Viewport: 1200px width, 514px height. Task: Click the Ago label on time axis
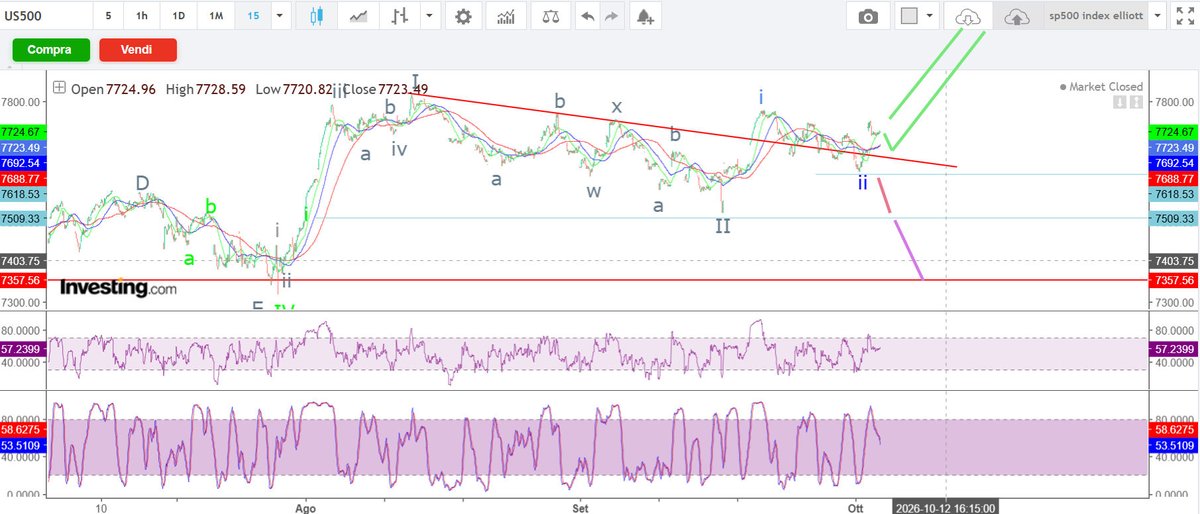(x=306, y=507)
